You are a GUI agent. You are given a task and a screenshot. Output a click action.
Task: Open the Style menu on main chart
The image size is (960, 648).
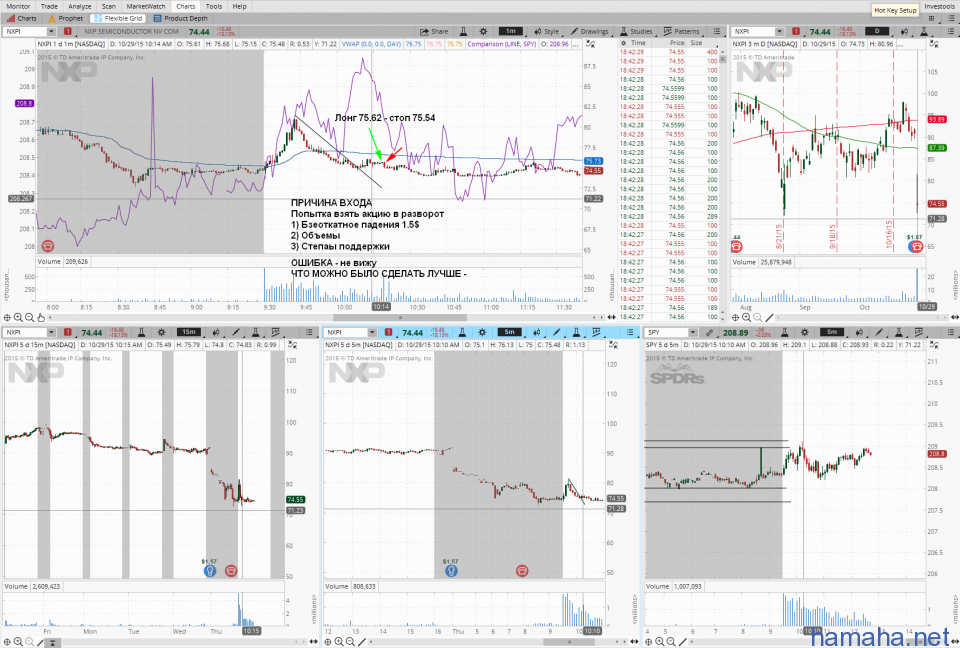click(547, 31)
